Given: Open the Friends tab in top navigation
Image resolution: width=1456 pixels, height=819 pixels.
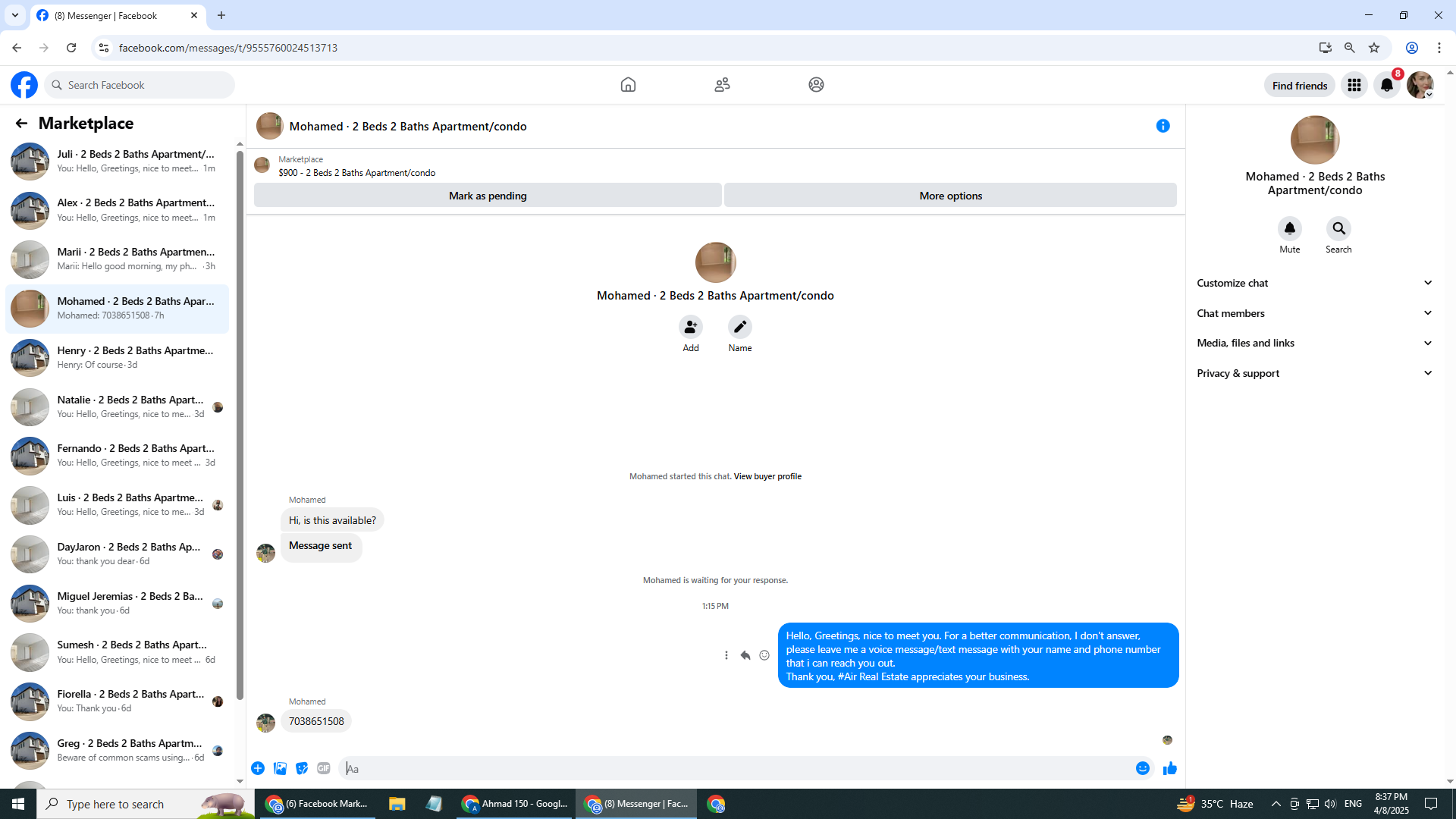Looking at the screenshot, I should (x=722, y=85).
